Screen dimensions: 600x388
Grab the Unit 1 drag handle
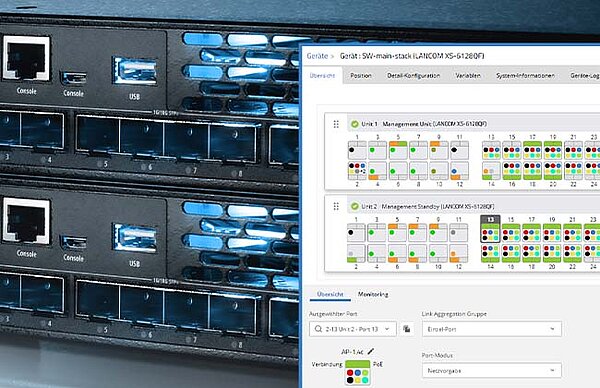336,124
